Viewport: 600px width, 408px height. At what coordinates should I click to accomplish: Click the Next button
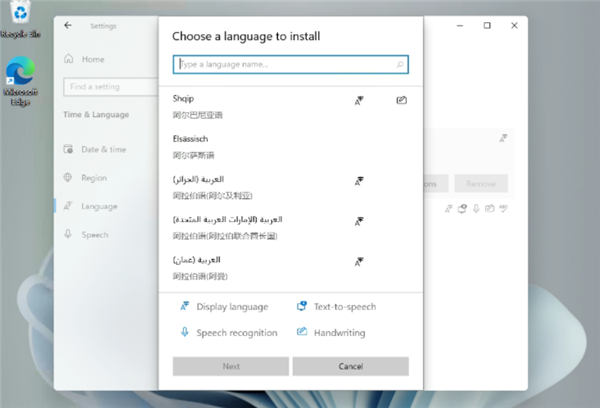(x=231, y=366)
